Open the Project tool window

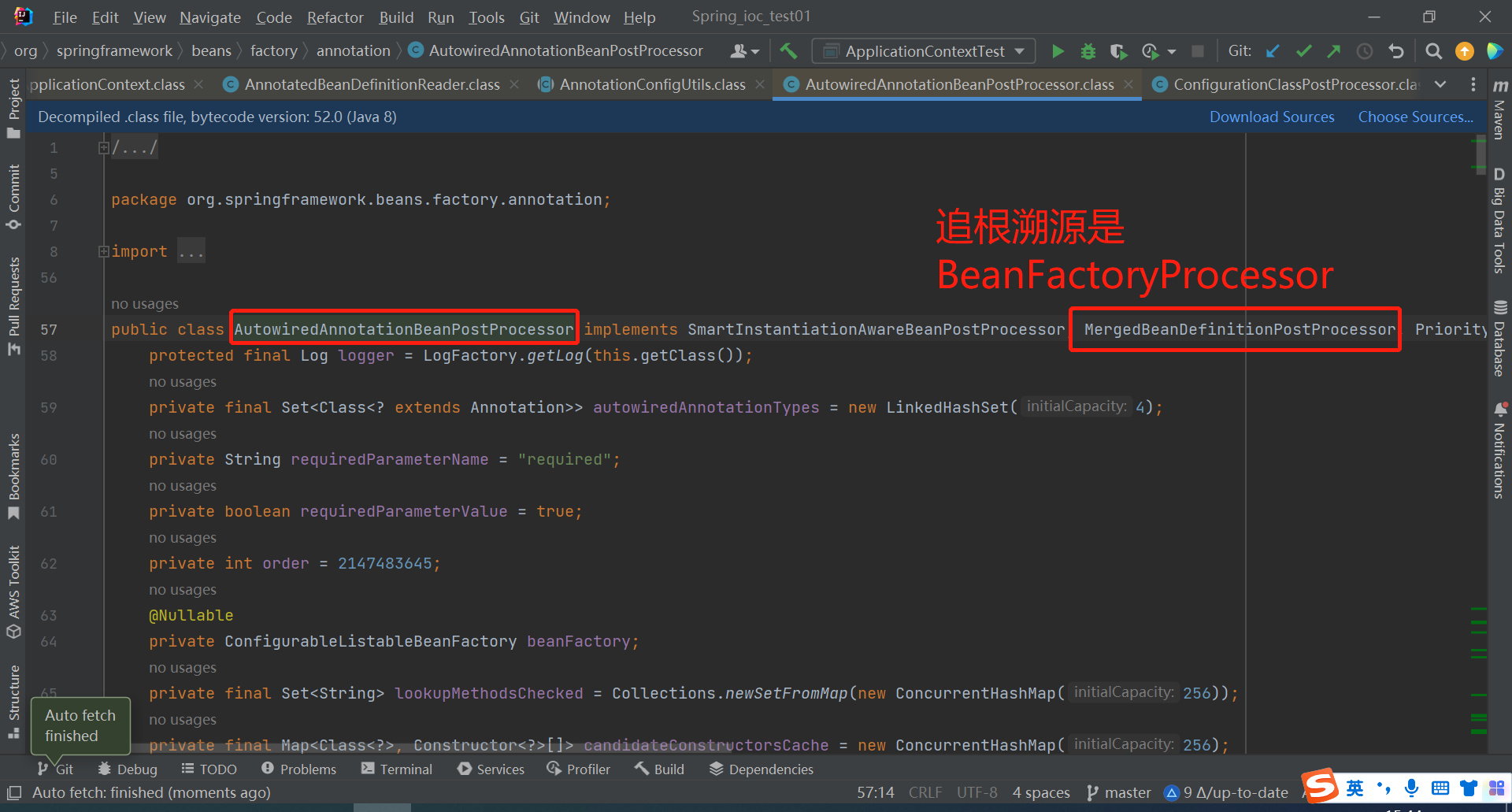point(13,108)
